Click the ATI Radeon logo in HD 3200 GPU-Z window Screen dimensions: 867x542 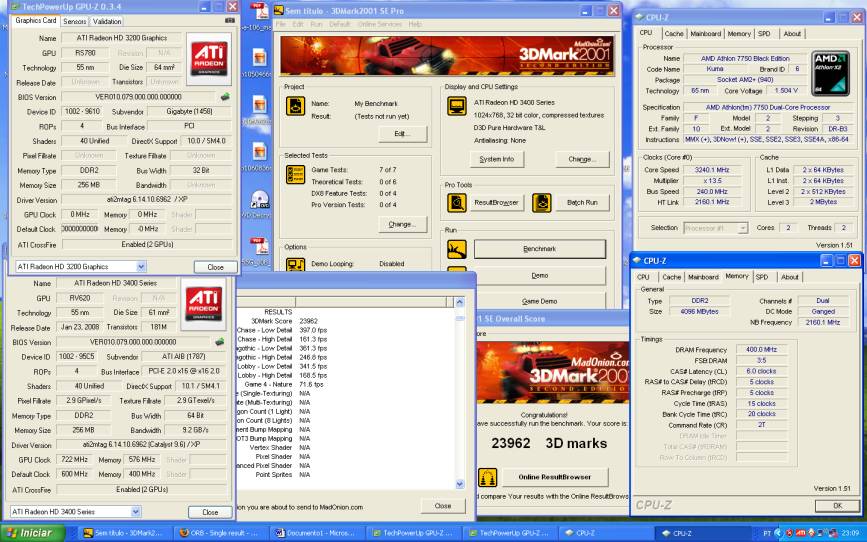point(209,59)
